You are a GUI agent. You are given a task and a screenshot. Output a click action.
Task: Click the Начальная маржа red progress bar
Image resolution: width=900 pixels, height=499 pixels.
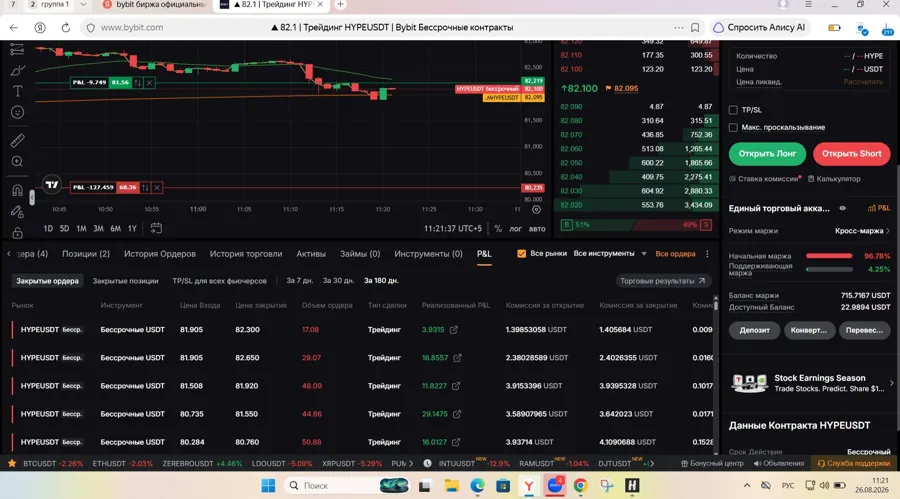[829, 256]
